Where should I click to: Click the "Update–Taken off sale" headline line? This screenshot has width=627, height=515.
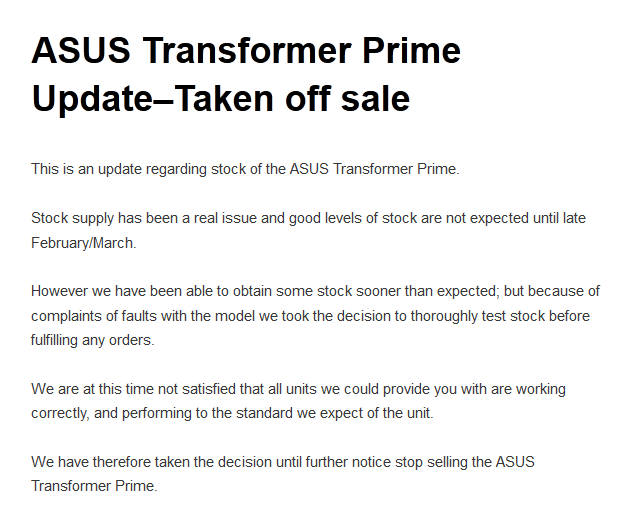[x=221, y=99]
